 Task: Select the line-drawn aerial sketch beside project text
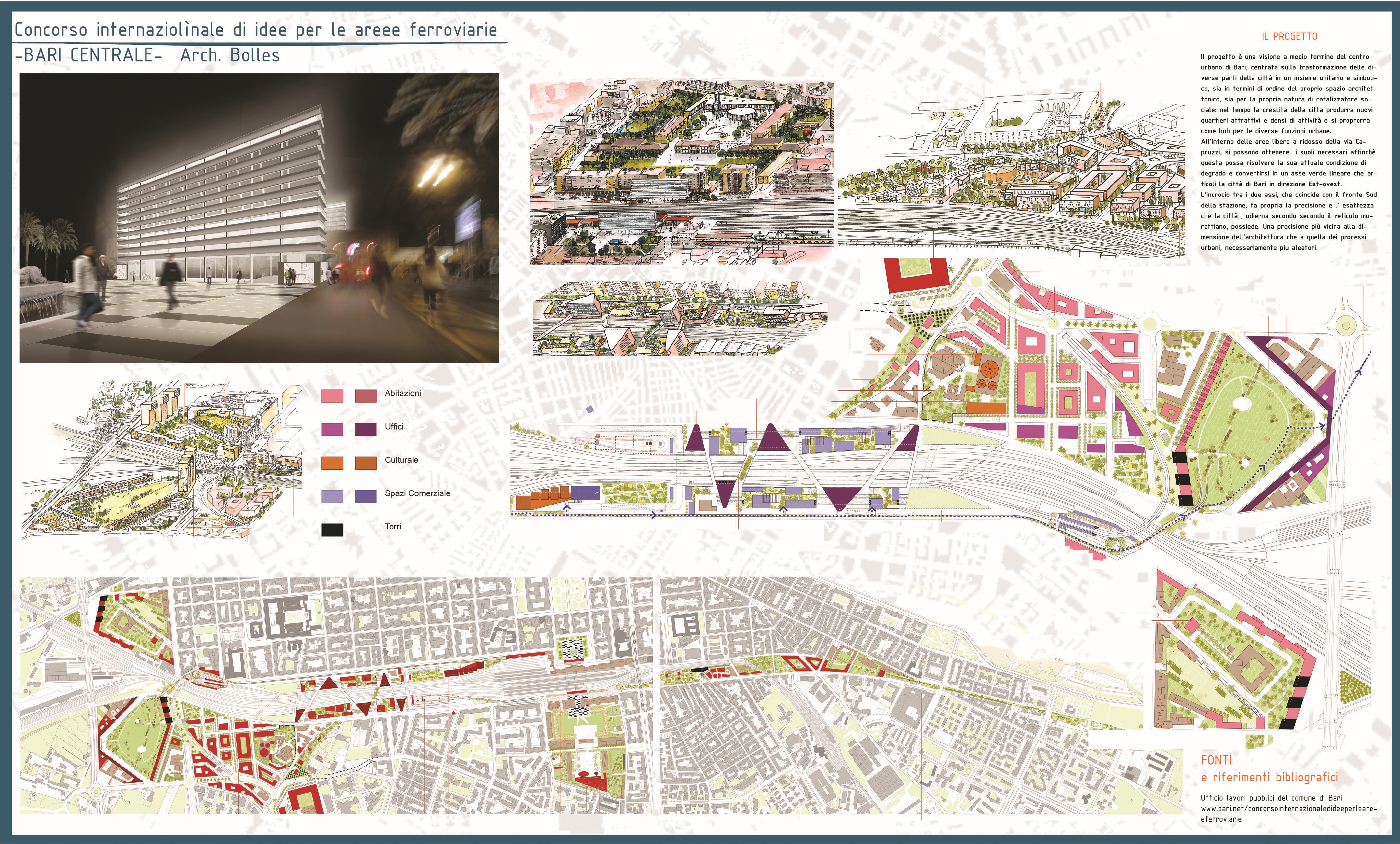[x=1011, y=171]
